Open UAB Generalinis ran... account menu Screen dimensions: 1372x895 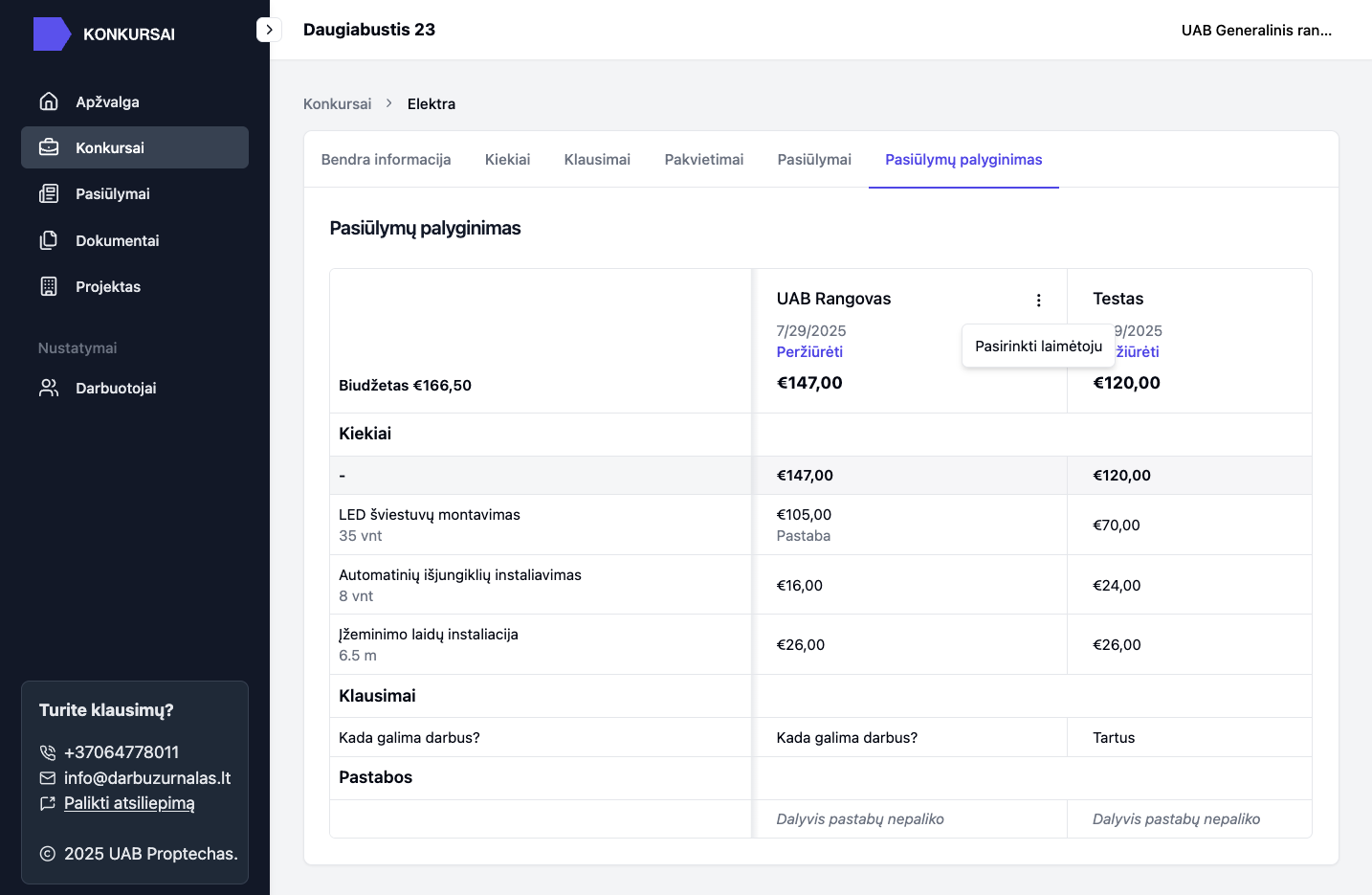(1255, 31)
